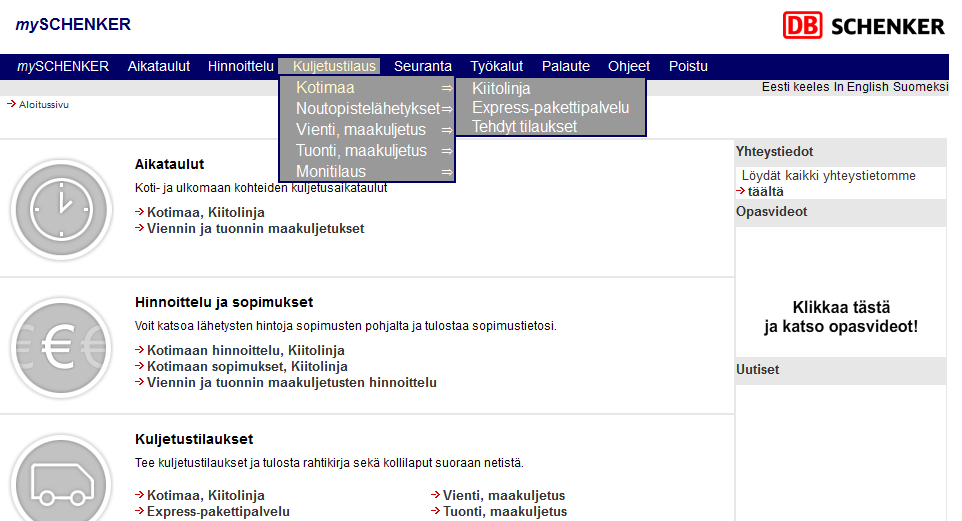
Task: Open the Hinnoittelu menu
Action: (240, 66)
